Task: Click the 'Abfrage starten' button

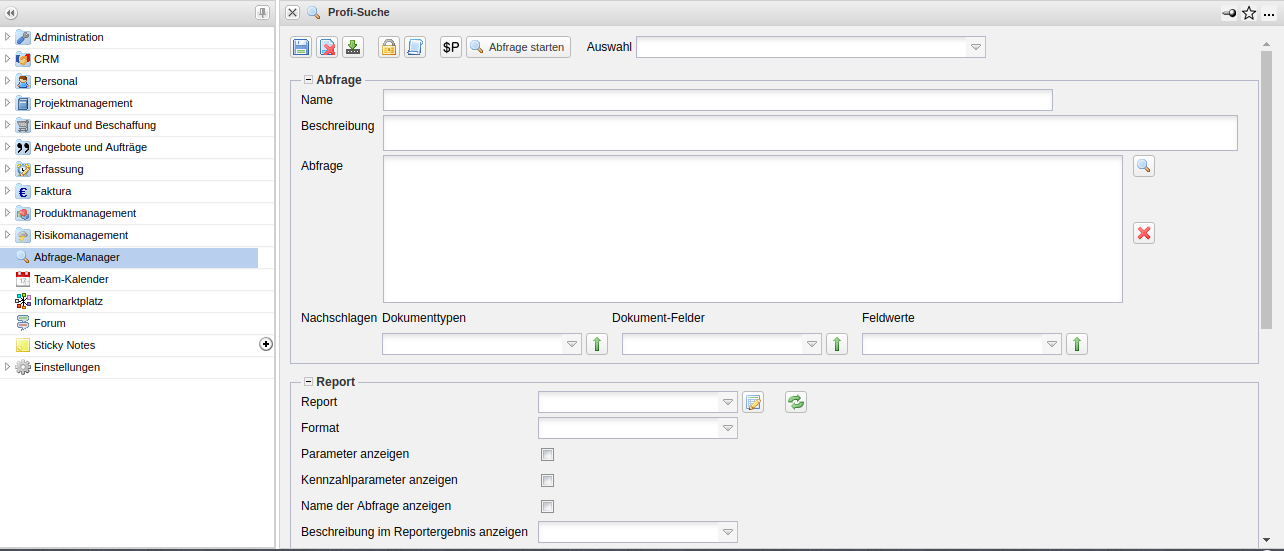Action: (518, 47)
